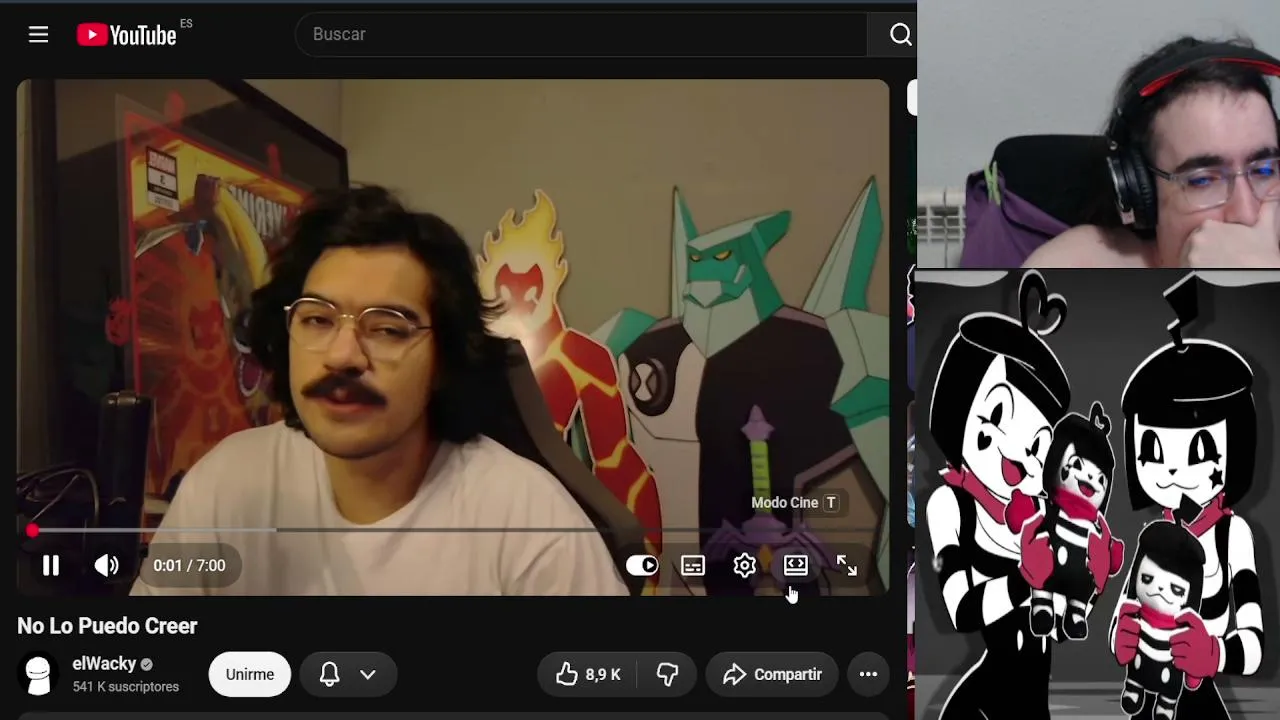1280x720 pixels.
Task: Open the notification bell dropdown
Action: tap(347, 675)
